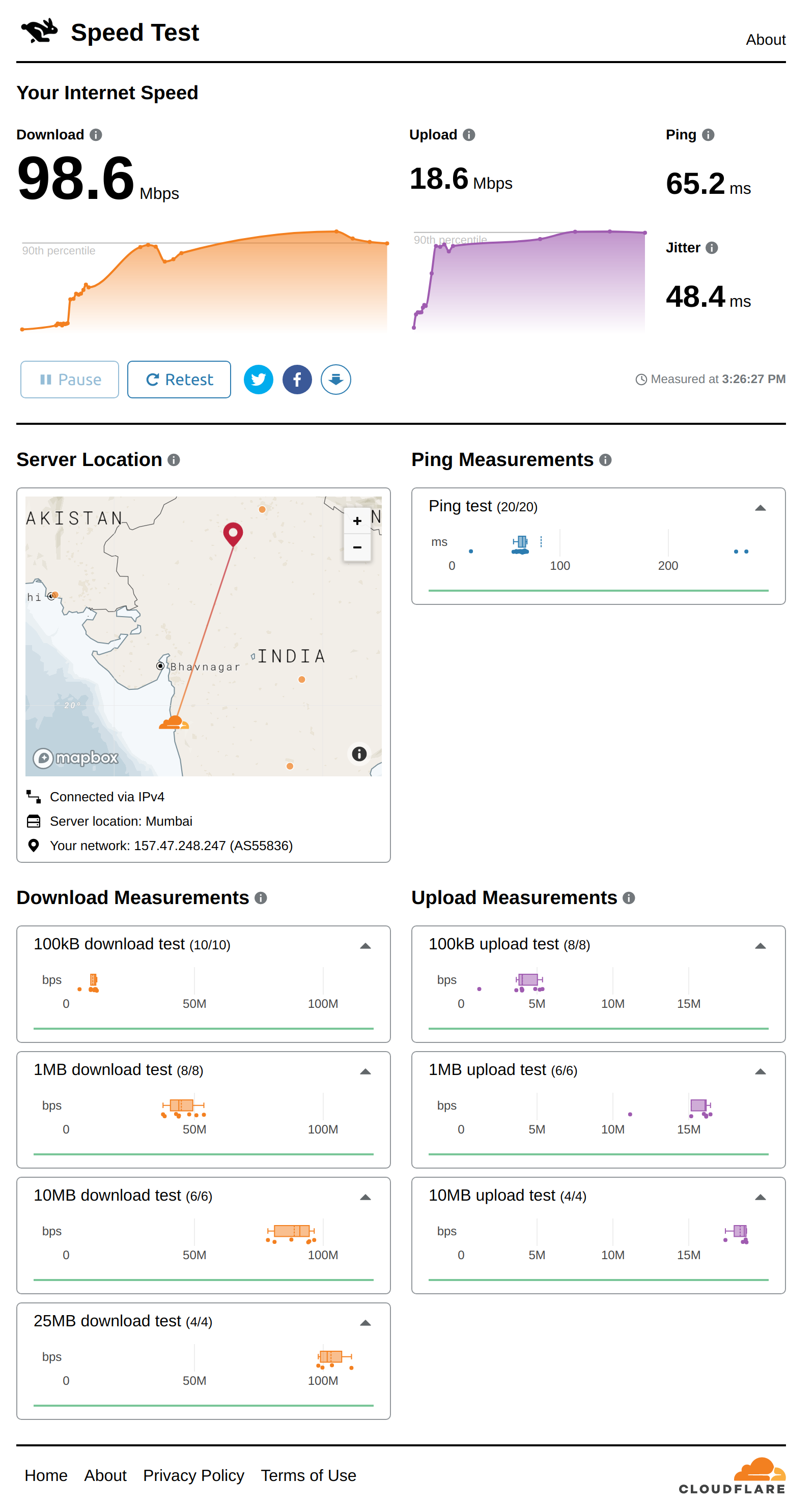Screen dimensions: 787x1512
Task: Click the info icon beside Download
Action: click(x=96, y=135)
